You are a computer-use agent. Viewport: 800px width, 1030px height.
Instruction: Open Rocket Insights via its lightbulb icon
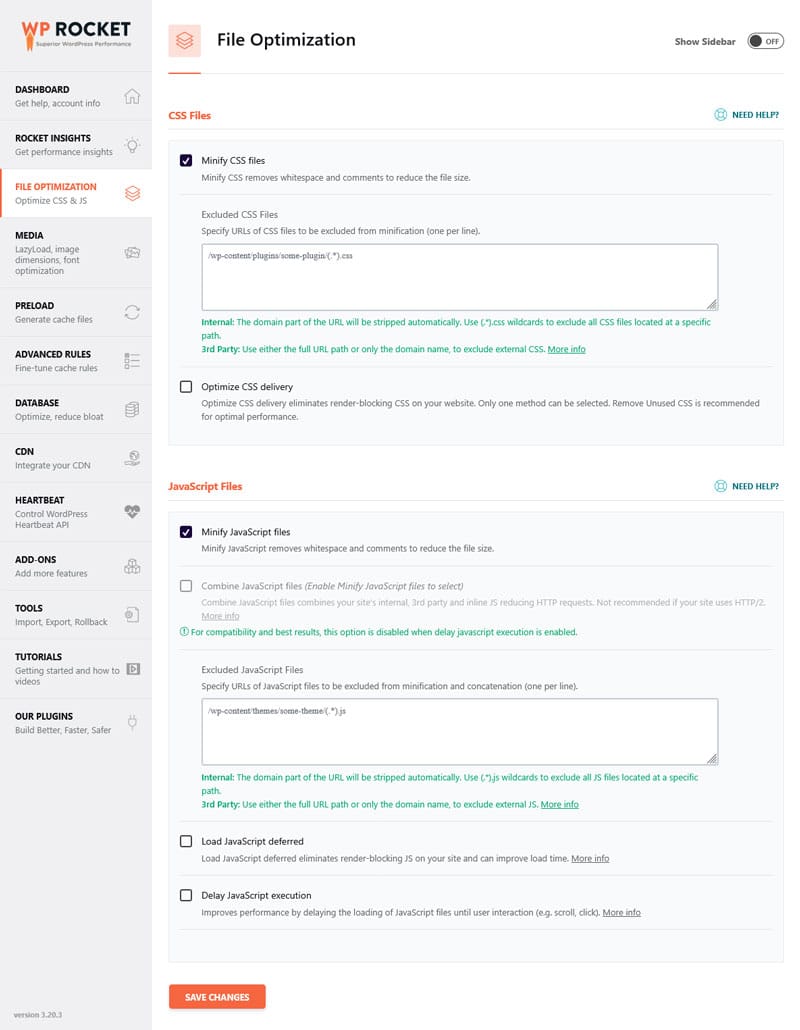pos(132,145)
